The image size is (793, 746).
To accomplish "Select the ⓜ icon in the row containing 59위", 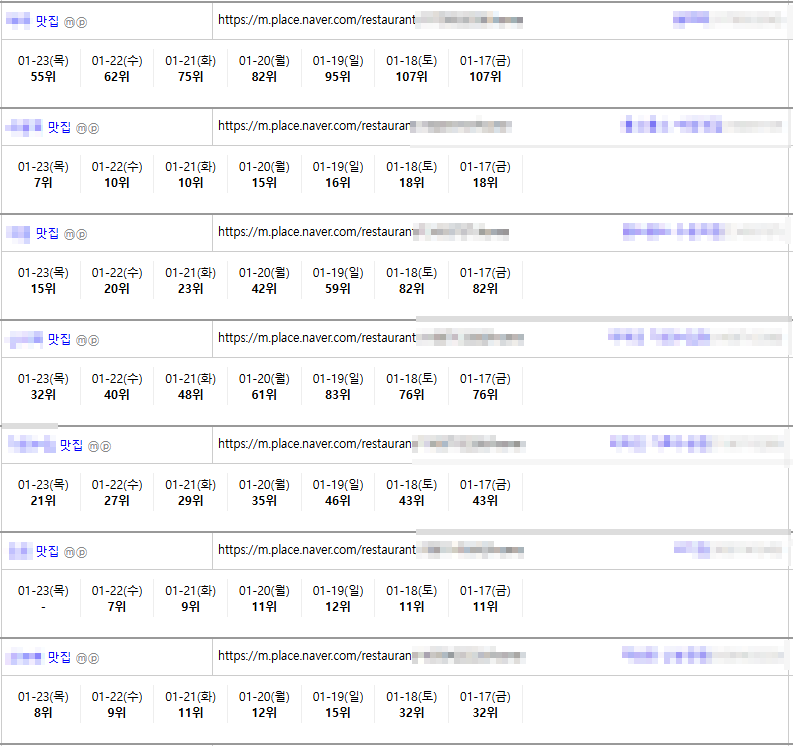I will coord(69,234).
